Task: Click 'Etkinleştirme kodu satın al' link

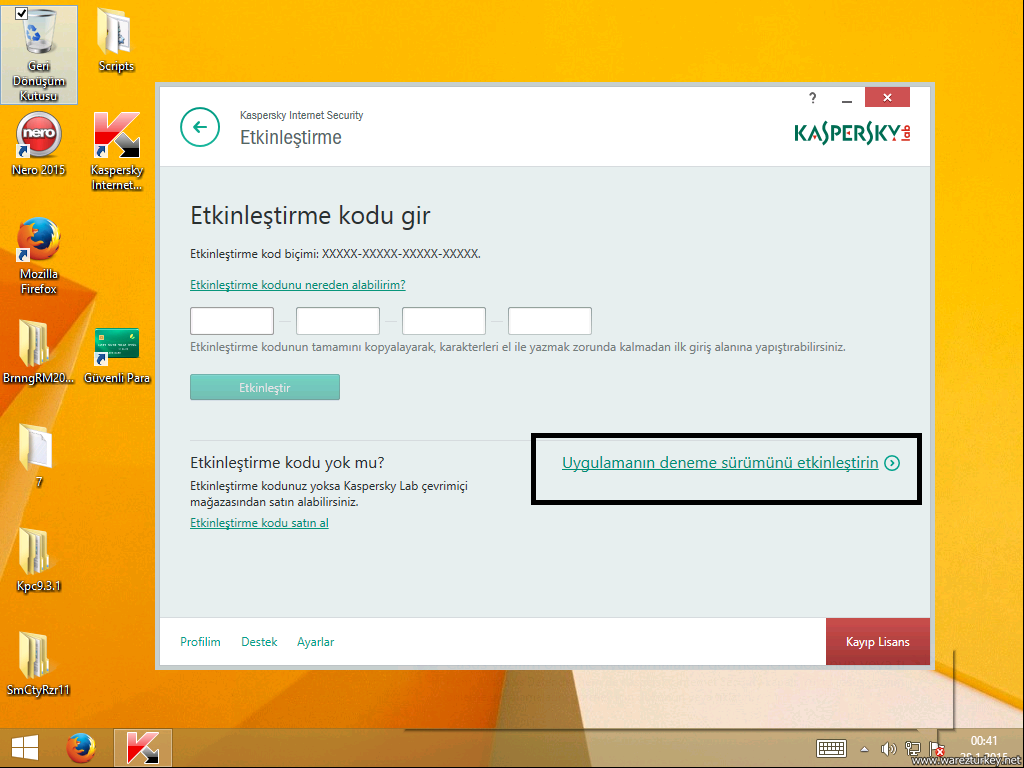Action: click(x=259, y=523)
